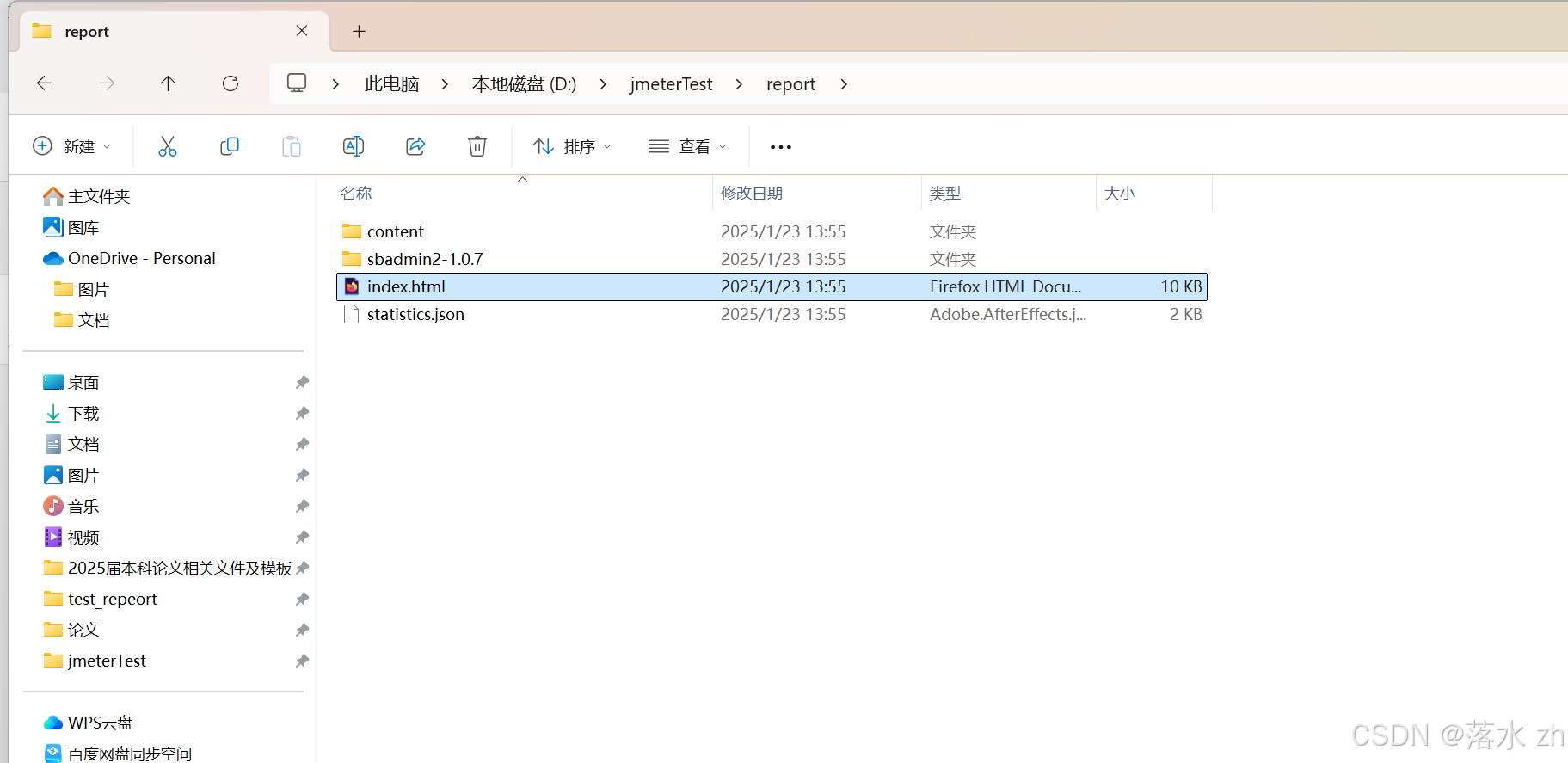Click the computer icon in address bar
This screenshot has height=763, width=1568.
click(x=297, y=83)
